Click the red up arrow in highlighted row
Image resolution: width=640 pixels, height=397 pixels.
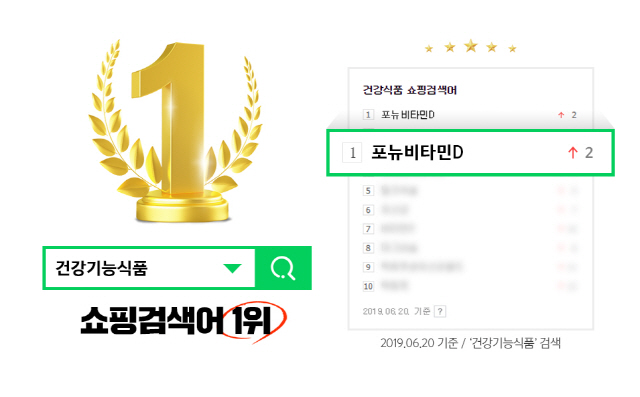[x=573, y=153]
